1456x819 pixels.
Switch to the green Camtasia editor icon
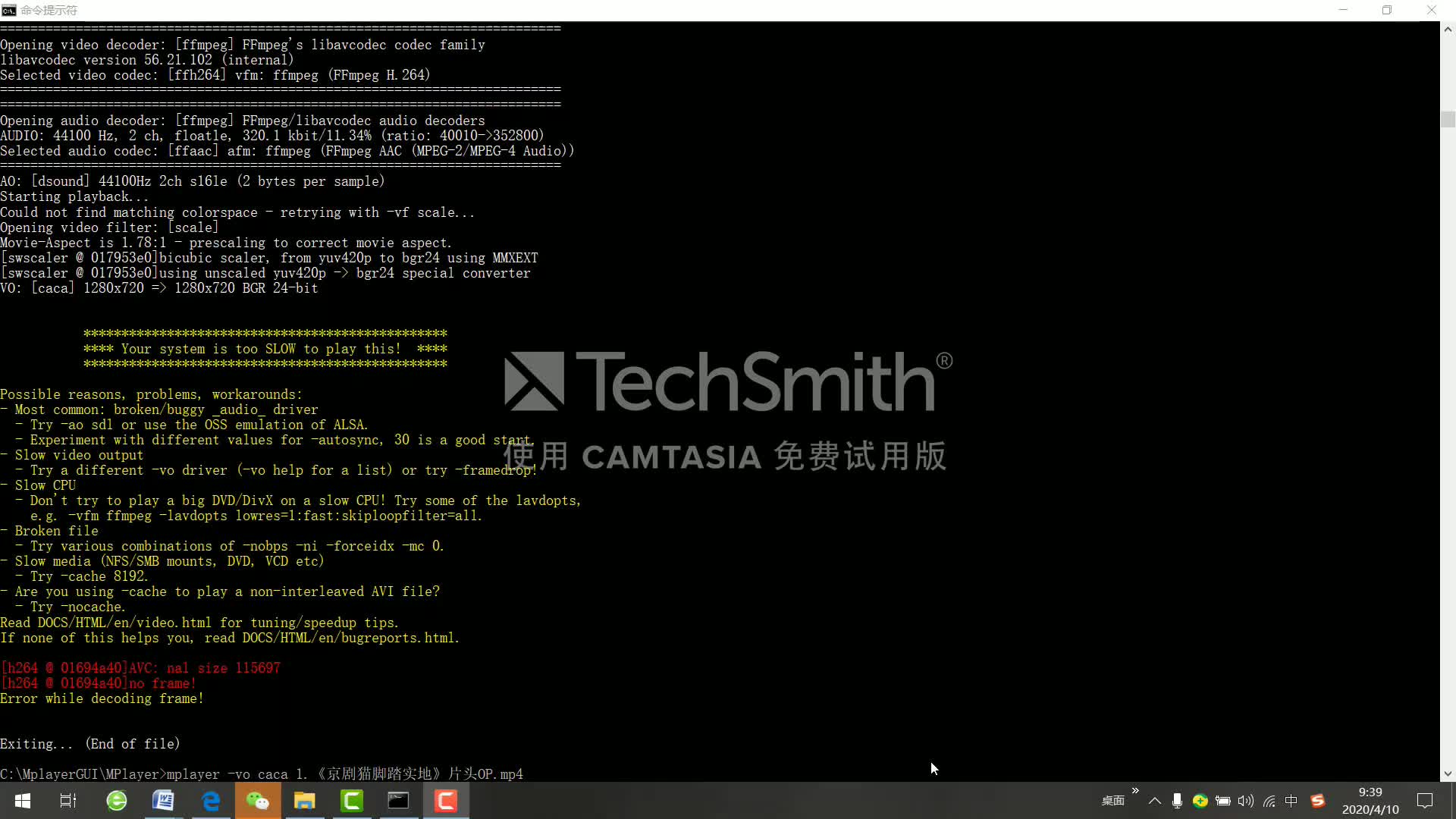click(352, 801)
